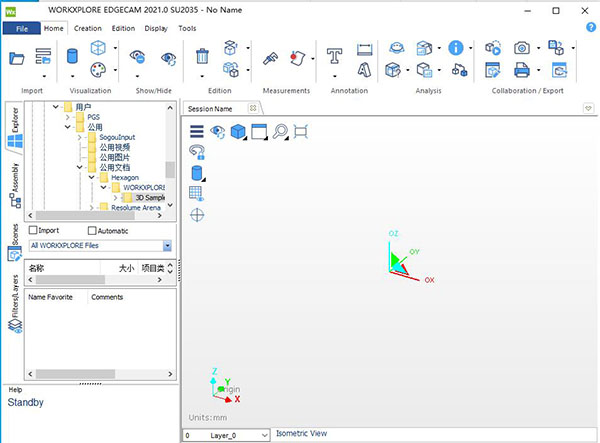Open the Import folder icon
Screen dimensions: 600x443
[17, 59]
